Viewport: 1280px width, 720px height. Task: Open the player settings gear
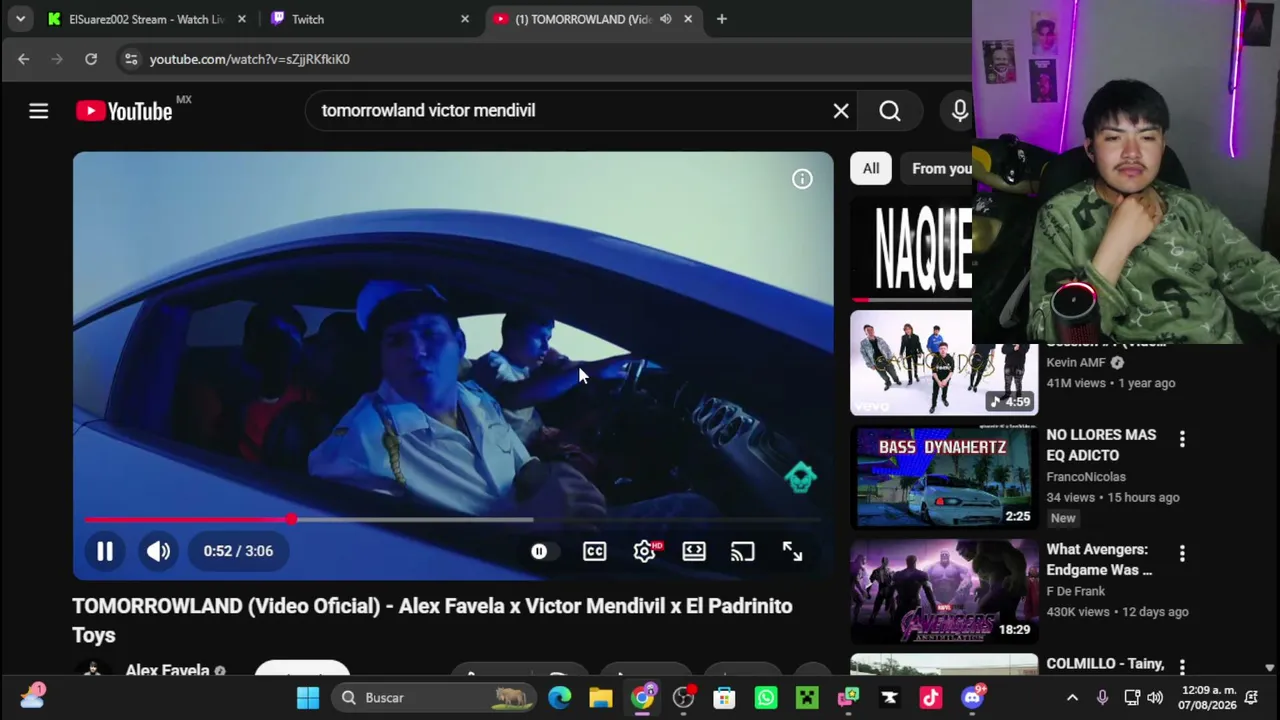645,551
